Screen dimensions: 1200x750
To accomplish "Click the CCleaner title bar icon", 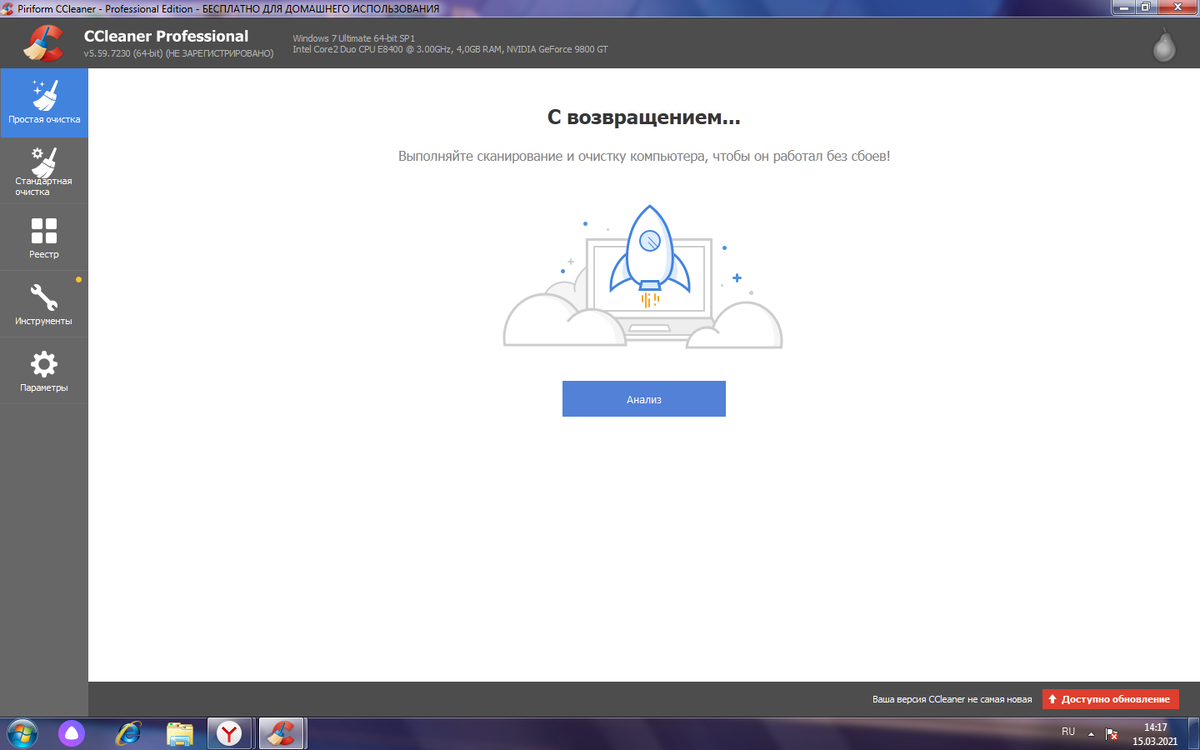I will 8,8.
